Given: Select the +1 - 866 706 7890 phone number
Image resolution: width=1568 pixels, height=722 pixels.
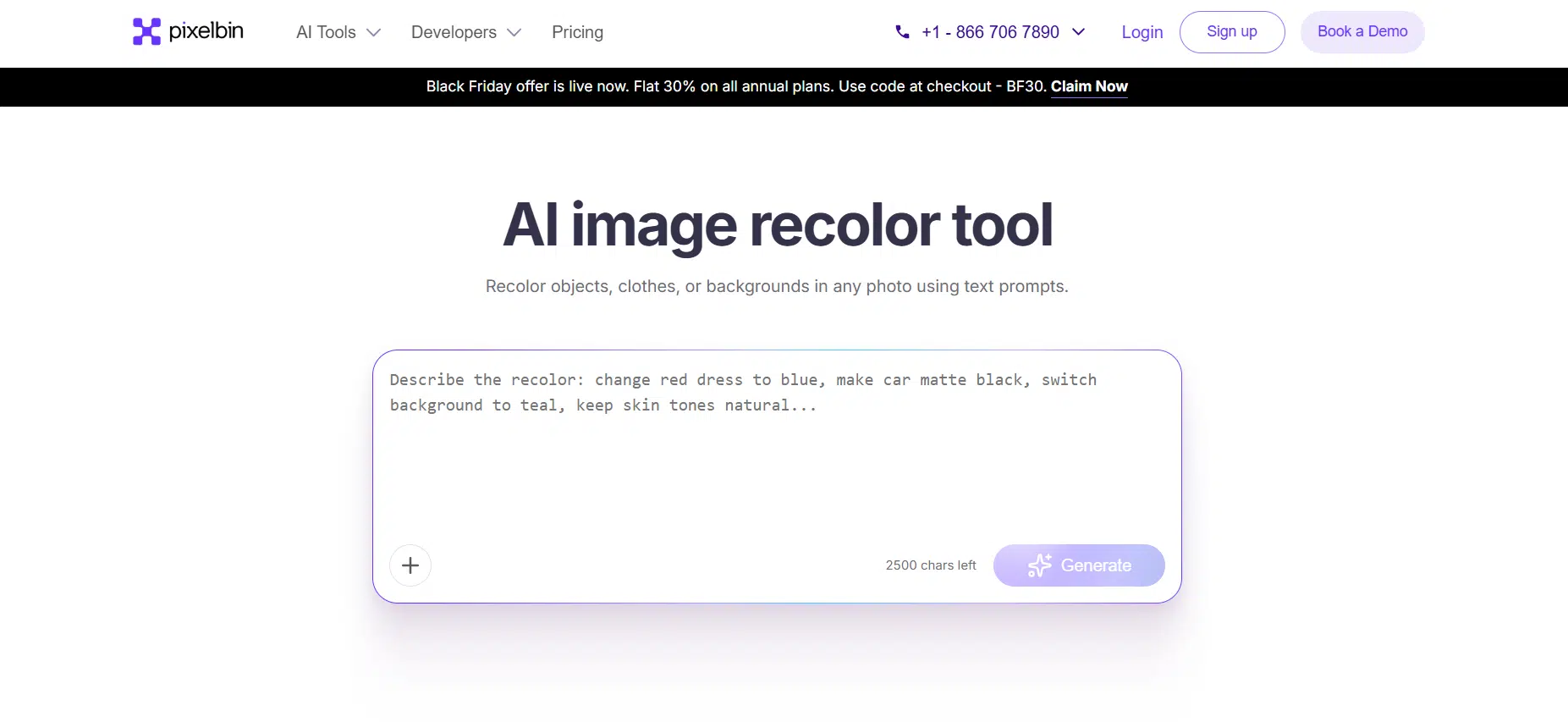Looking at the screenshot, I should point(990,32).
